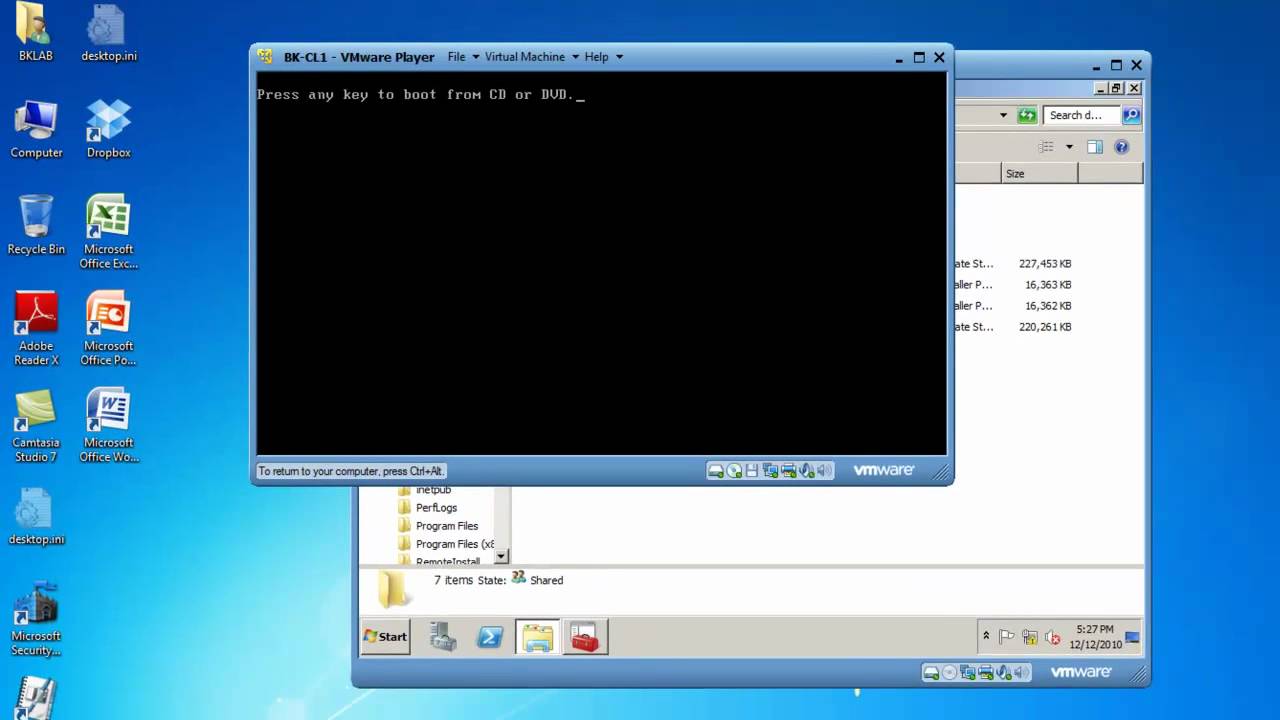Click the magnifier search button in Explorer
This screenshot has width=1280, height=720.
pos(1131,115)
